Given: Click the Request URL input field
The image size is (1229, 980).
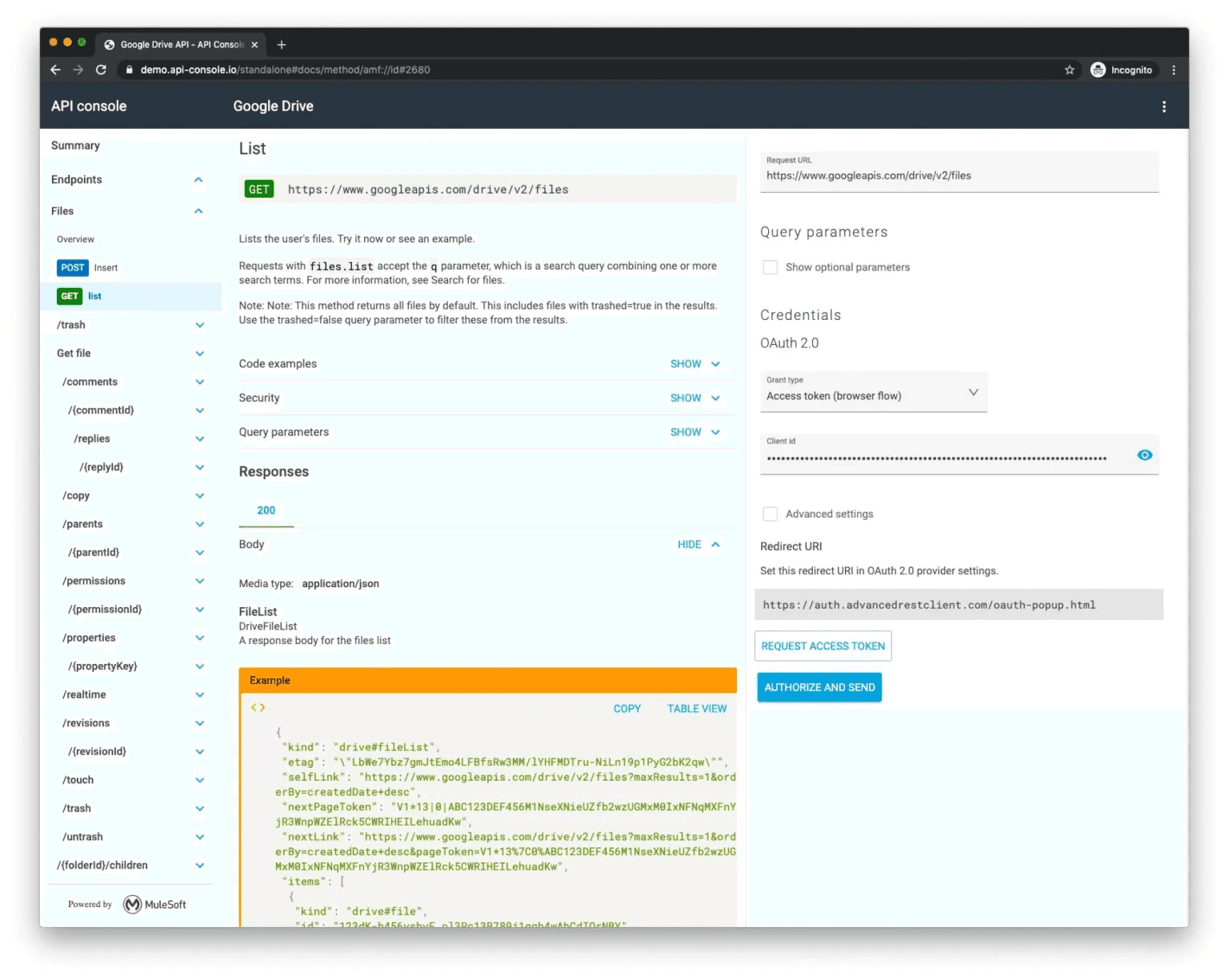Looking at the screenshot, I should click(959, 172).
